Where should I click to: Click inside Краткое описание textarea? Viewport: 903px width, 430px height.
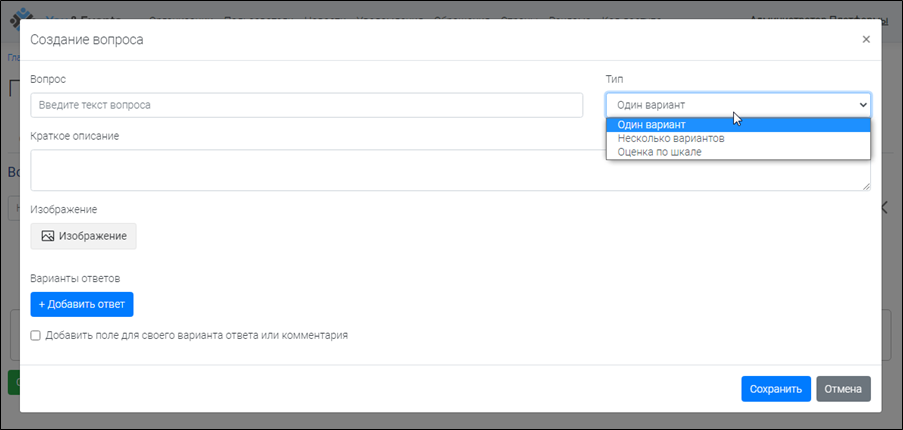point(450,170)
